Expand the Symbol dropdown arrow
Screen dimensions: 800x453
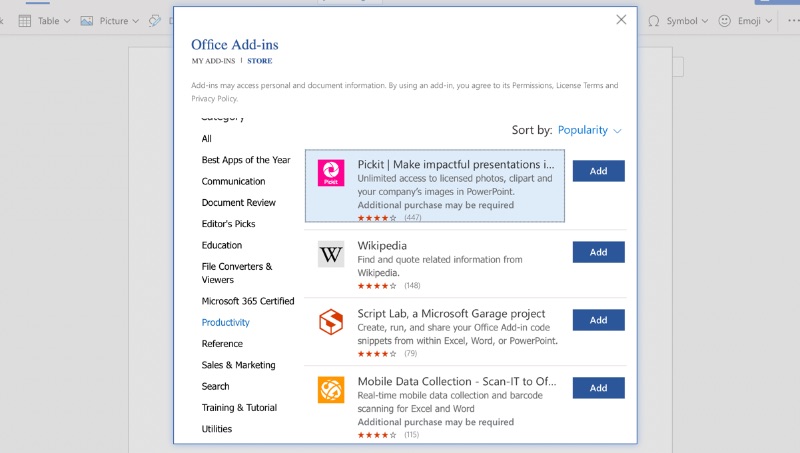(x=705, y=21)
